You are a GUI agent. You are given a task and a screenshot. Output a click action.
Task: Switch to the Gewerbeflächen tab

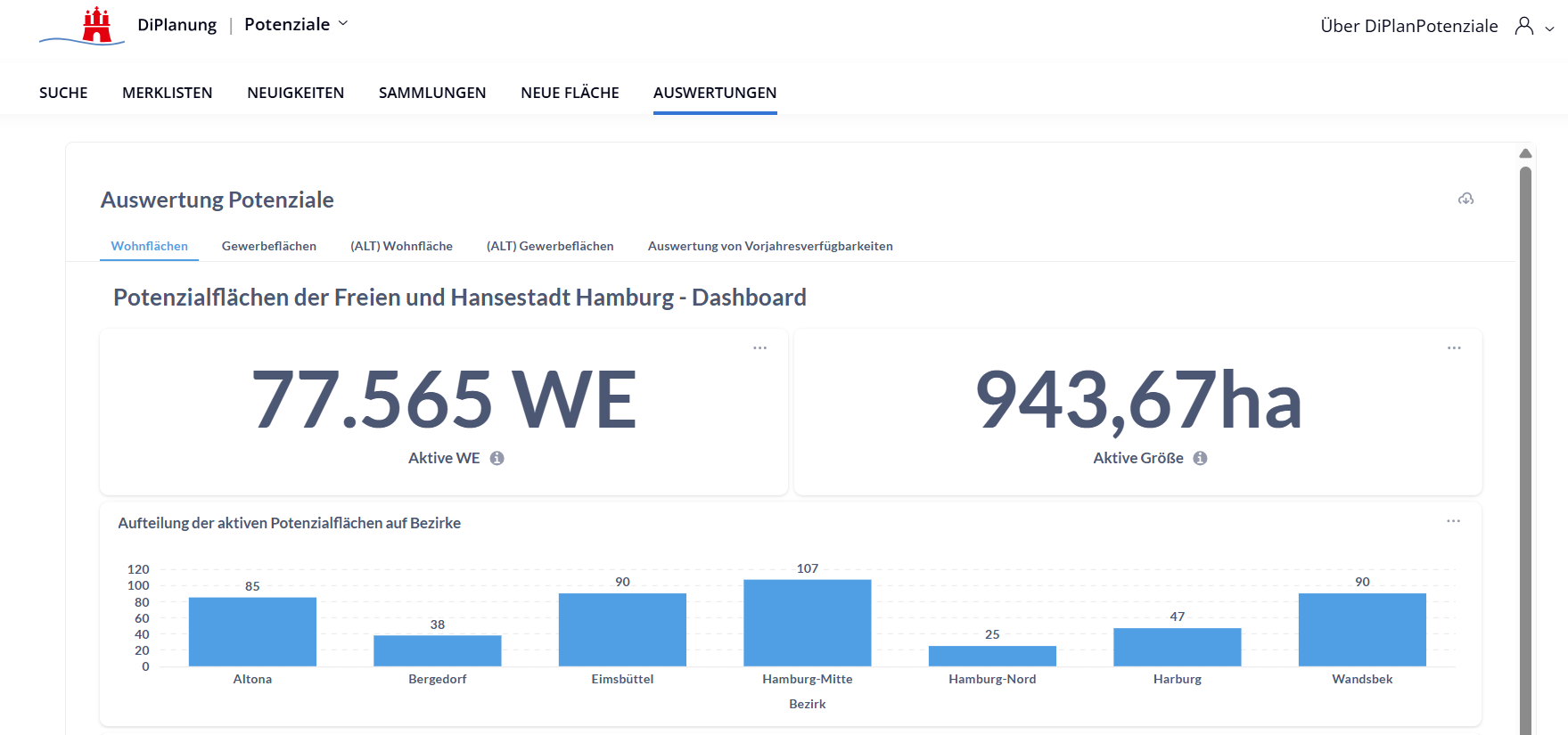point(268,246)
